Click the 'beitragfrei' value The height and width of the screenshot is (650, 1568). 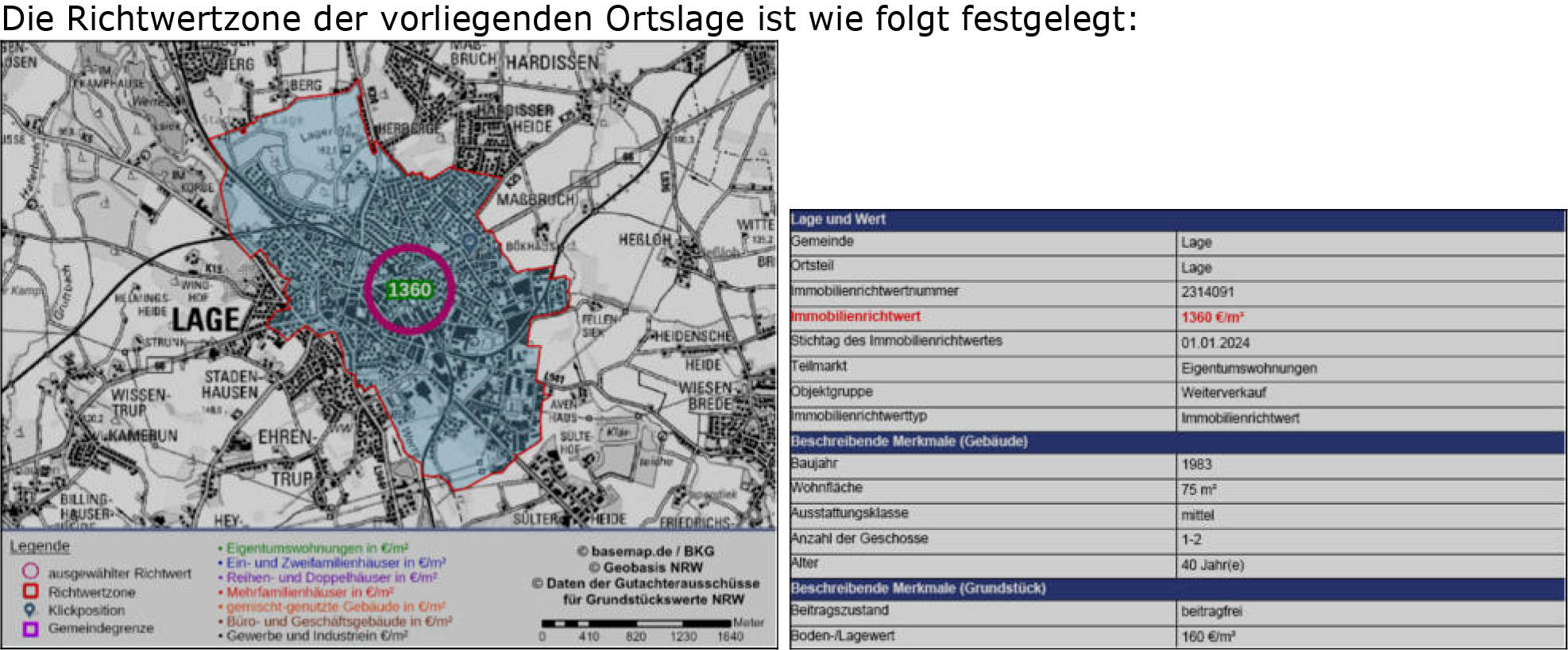click(1211, 612)
